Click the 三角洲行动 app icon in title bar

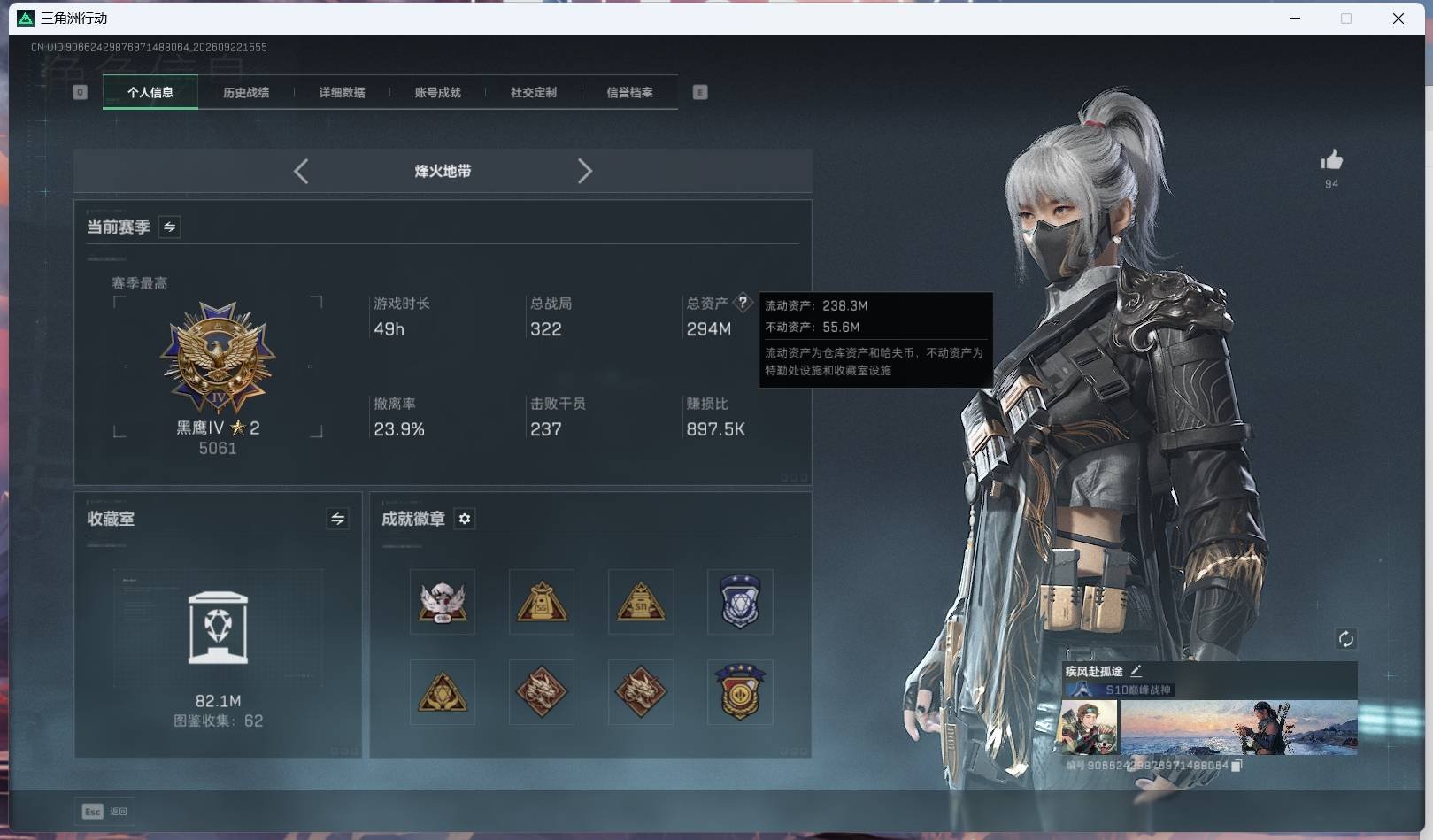(26, 19)
